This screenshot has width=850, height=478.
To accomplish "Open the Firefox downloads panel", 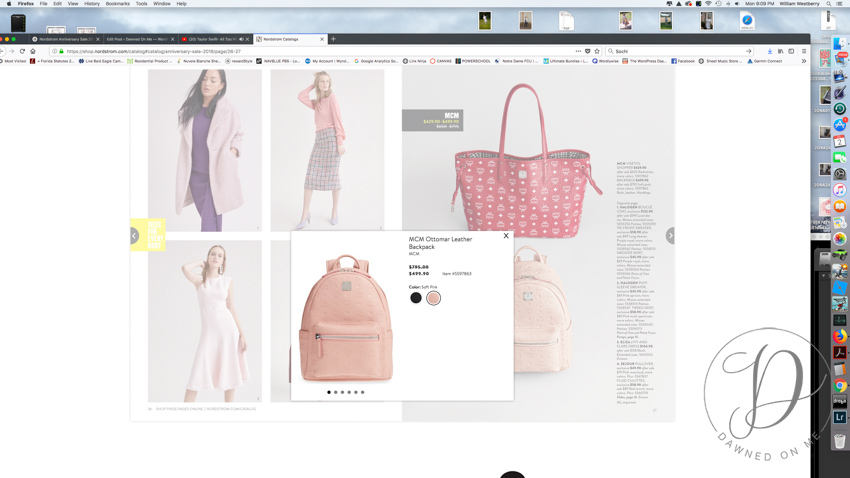I will 770,51.
